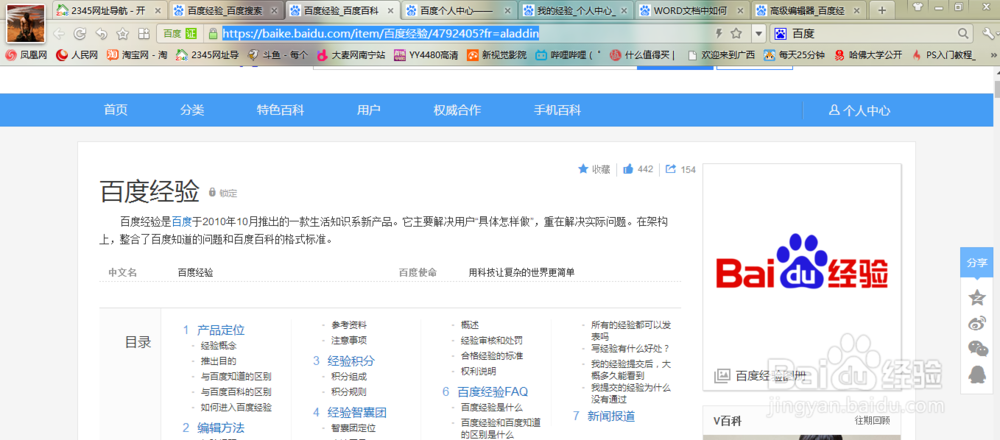
Task: Like the entry with thumbs-up 442
Action: click(x=638, y=169)
